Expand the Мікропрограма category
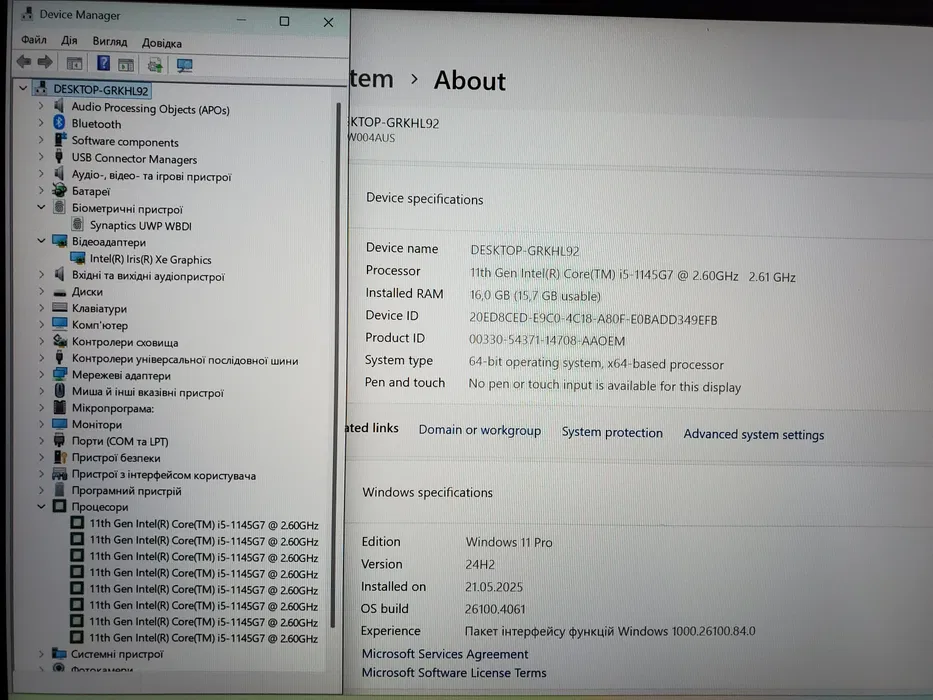This screenshot has width=933, height=700. (x=41, y=407)
